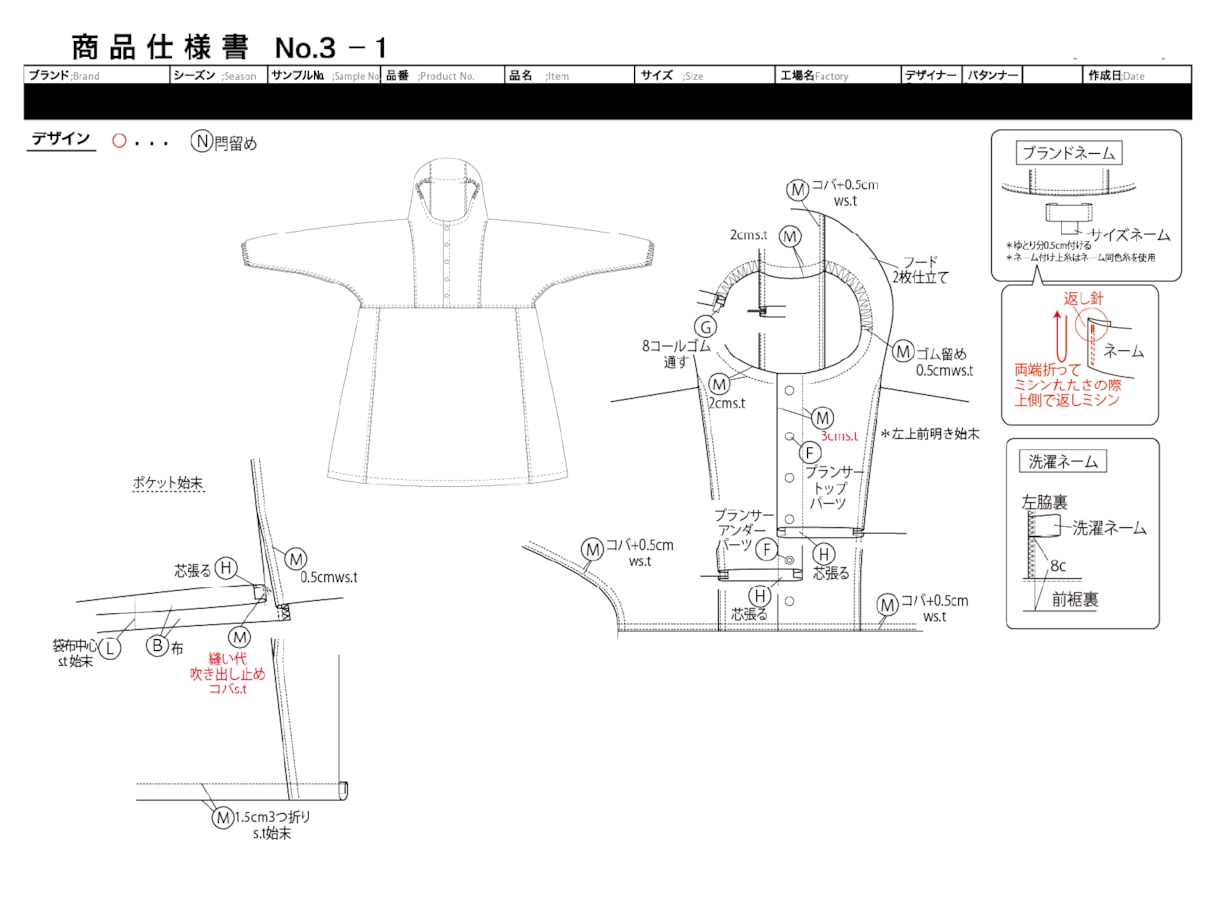Select the パタンナー header cell

[x=993, y=75]
